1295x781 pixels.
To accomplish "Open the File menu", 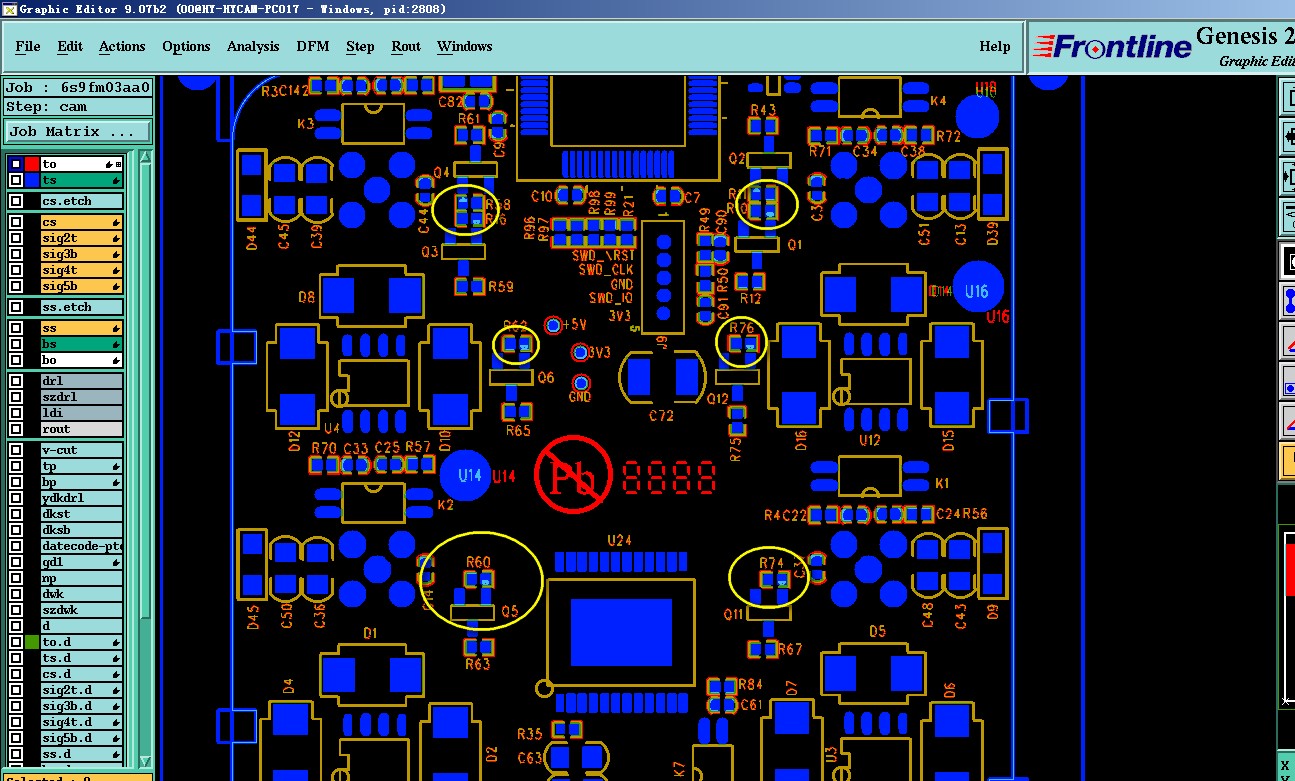I will tap(28, 46).
